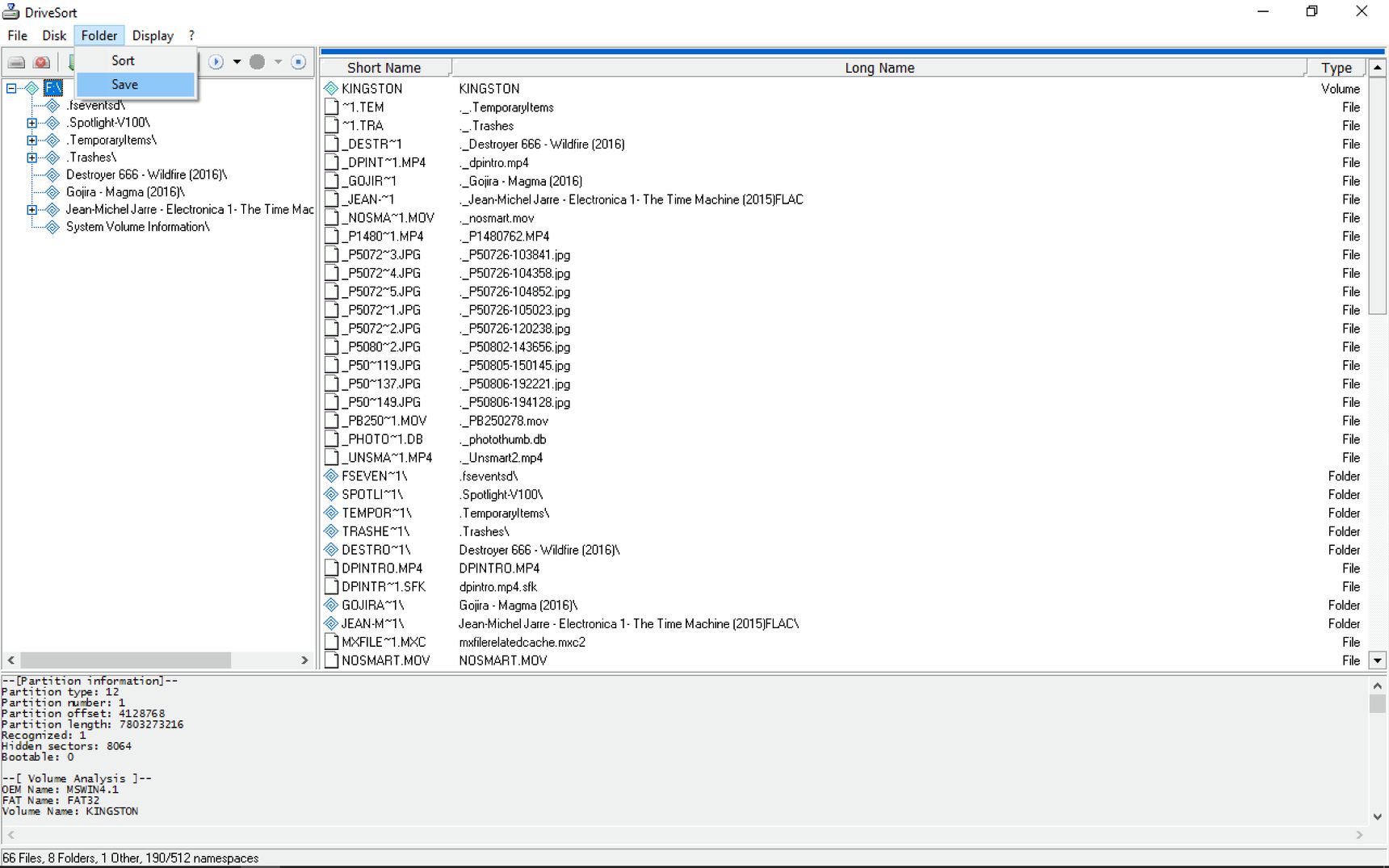Viewport: 1389px width, 868px height.
Task: Choose Save from the Folder menu
Action: click(136, 85)
